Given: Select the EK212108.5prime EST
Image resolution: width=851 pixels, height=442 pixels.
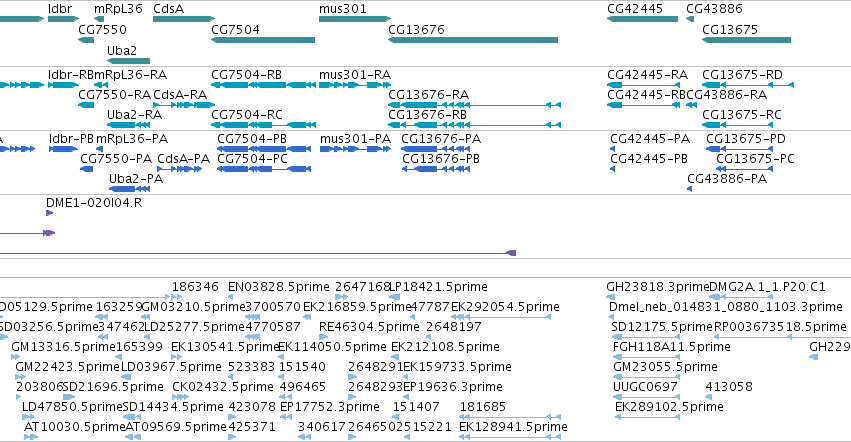Looking at the screenshot, I should [395, 357].
